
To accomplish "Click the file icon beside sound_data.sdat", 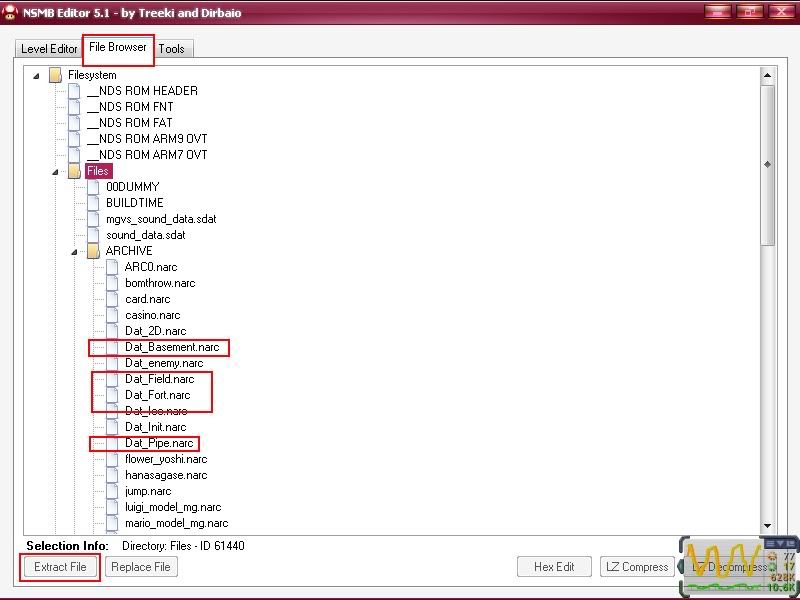I will [93, 235].
